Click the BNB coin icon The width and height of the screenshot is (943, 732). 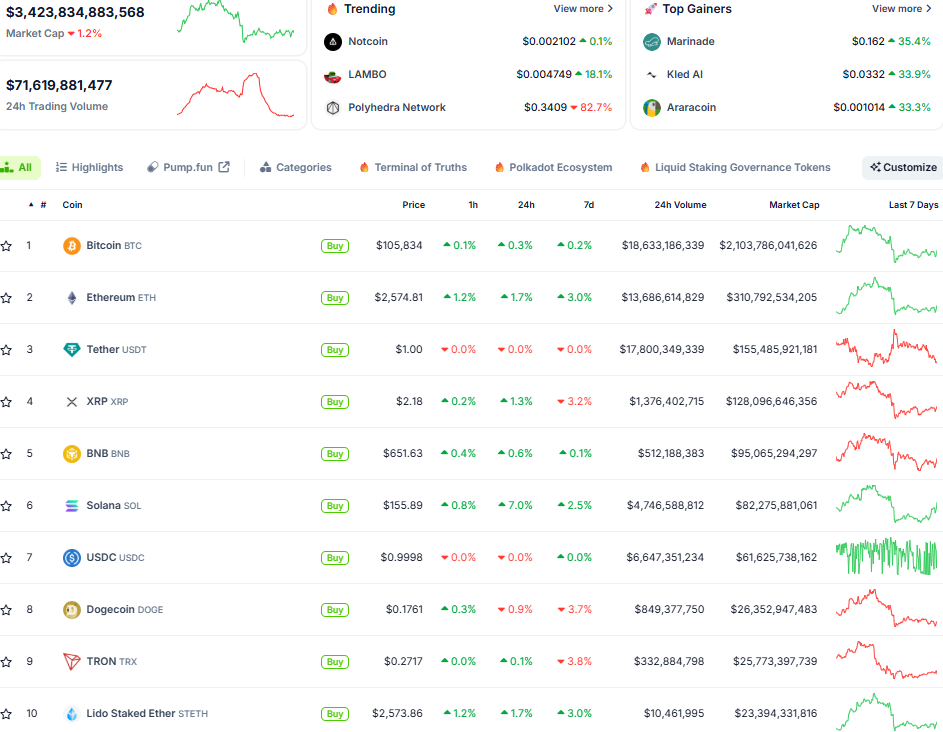72,454
